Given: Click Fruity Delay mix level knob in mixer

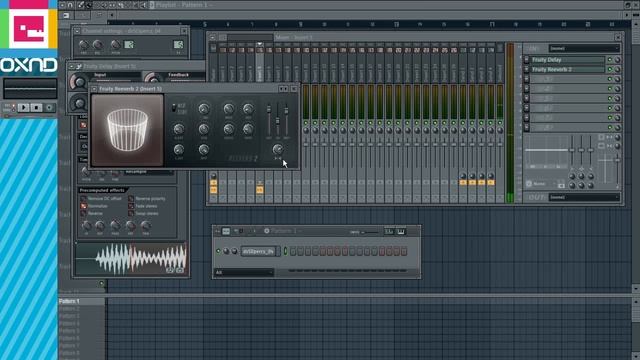Looking at the screenshot, I should (x=618, y=60).
